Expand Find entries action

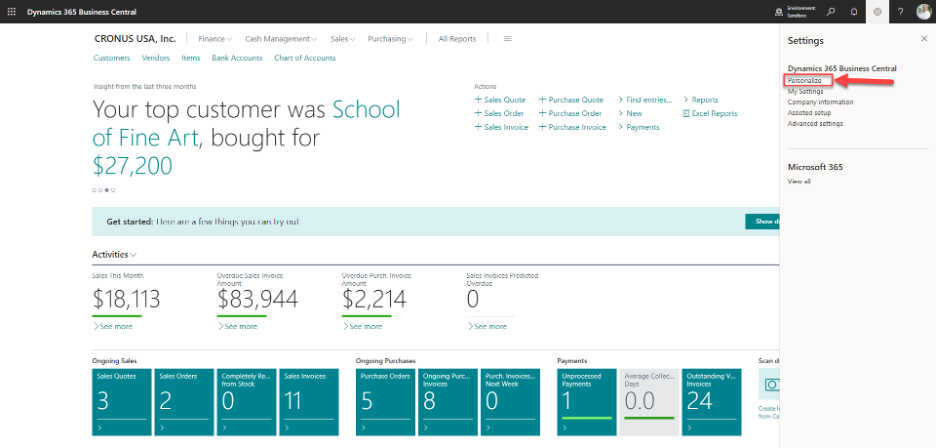click(x=645, y=100)
